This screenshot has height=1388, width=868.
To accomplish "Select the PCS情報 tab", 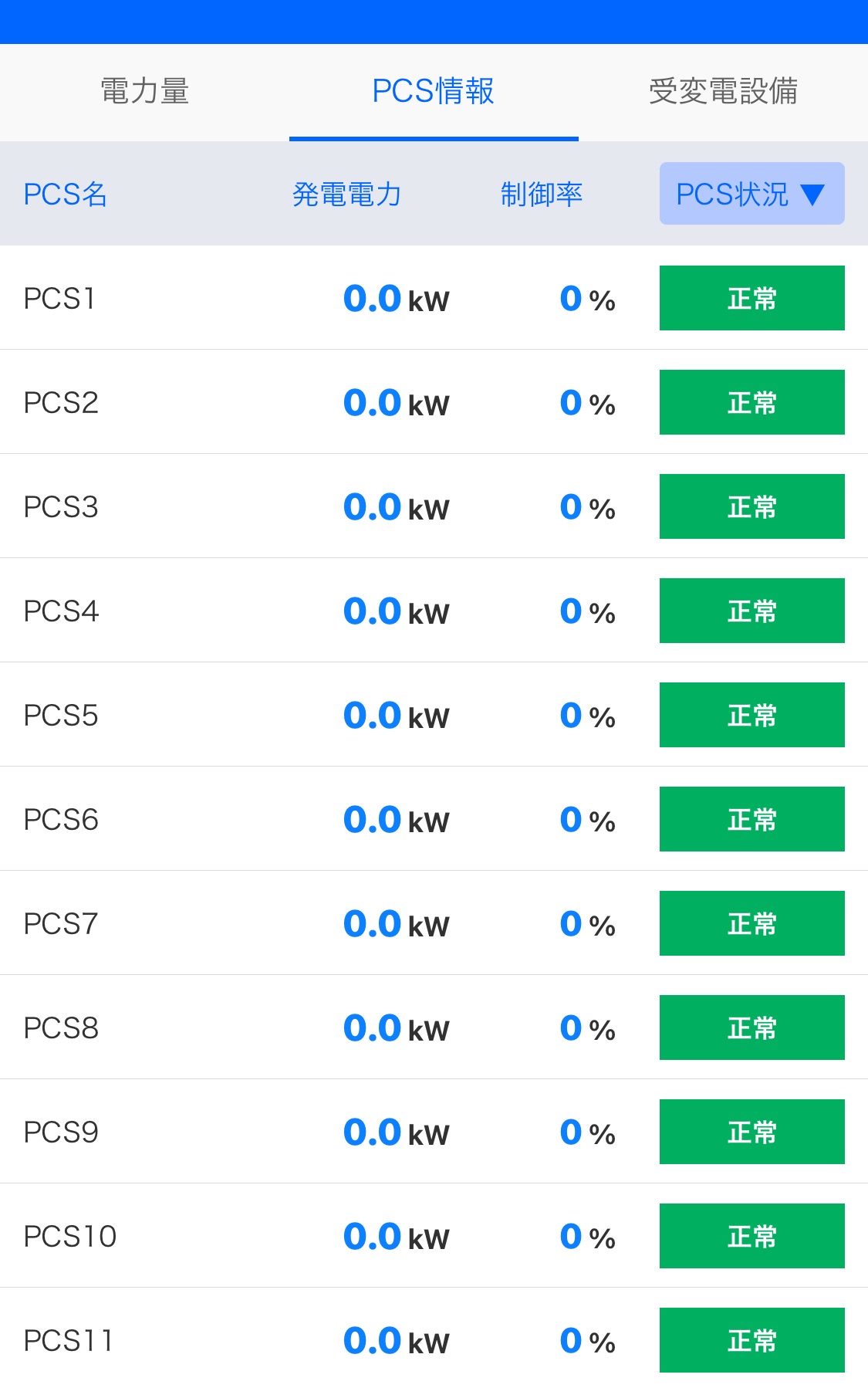I will pyautogui.click(x=433, y=91).
